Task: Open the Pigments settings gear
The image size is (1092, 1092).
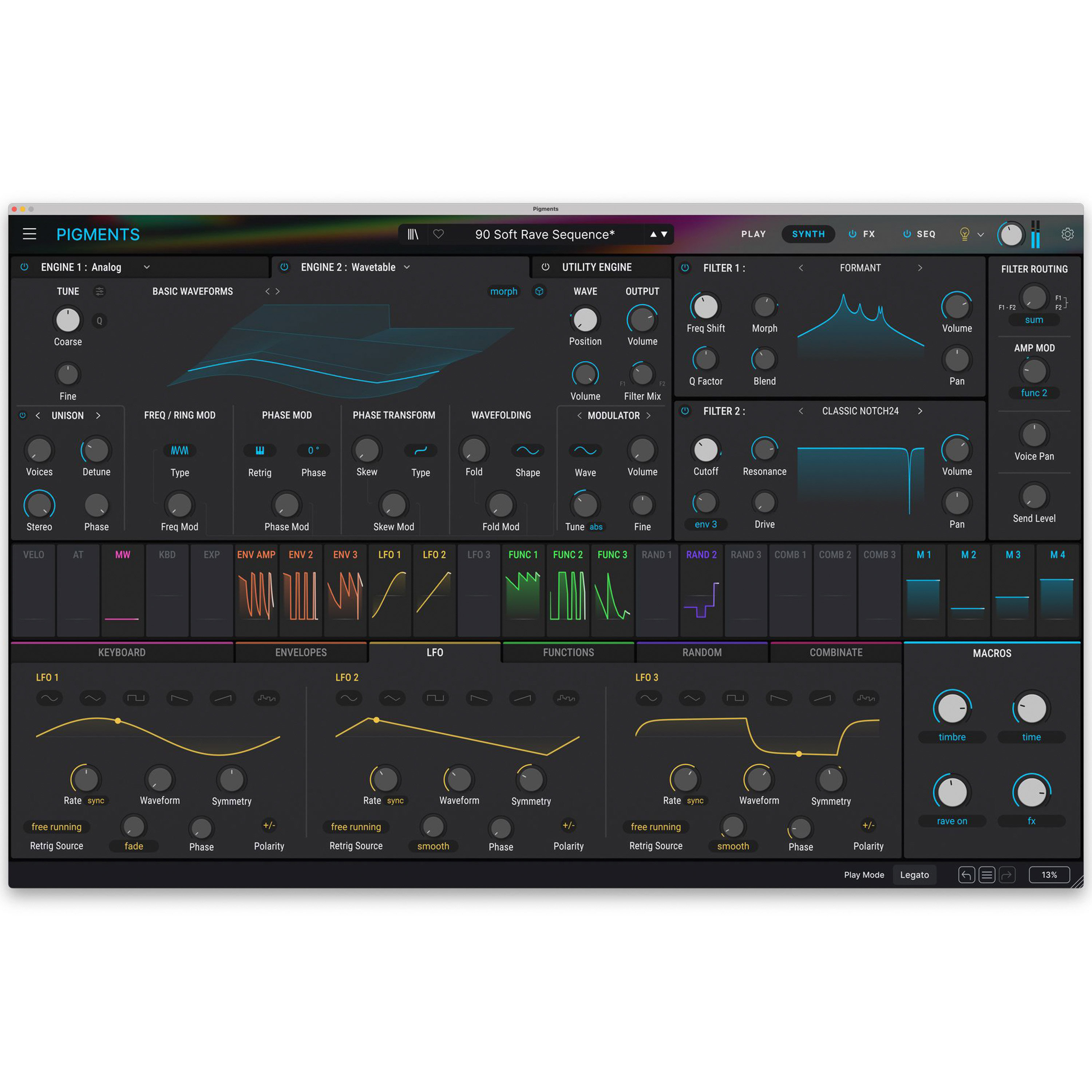Action: [1067, 234]
